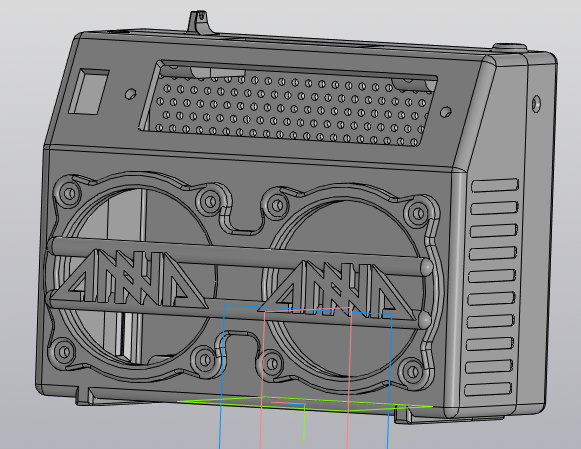Image resolution: width=581 pixels, height=449 pixels.
Task: Select the round hole left of the mesh panel
Action: (130, 94)
